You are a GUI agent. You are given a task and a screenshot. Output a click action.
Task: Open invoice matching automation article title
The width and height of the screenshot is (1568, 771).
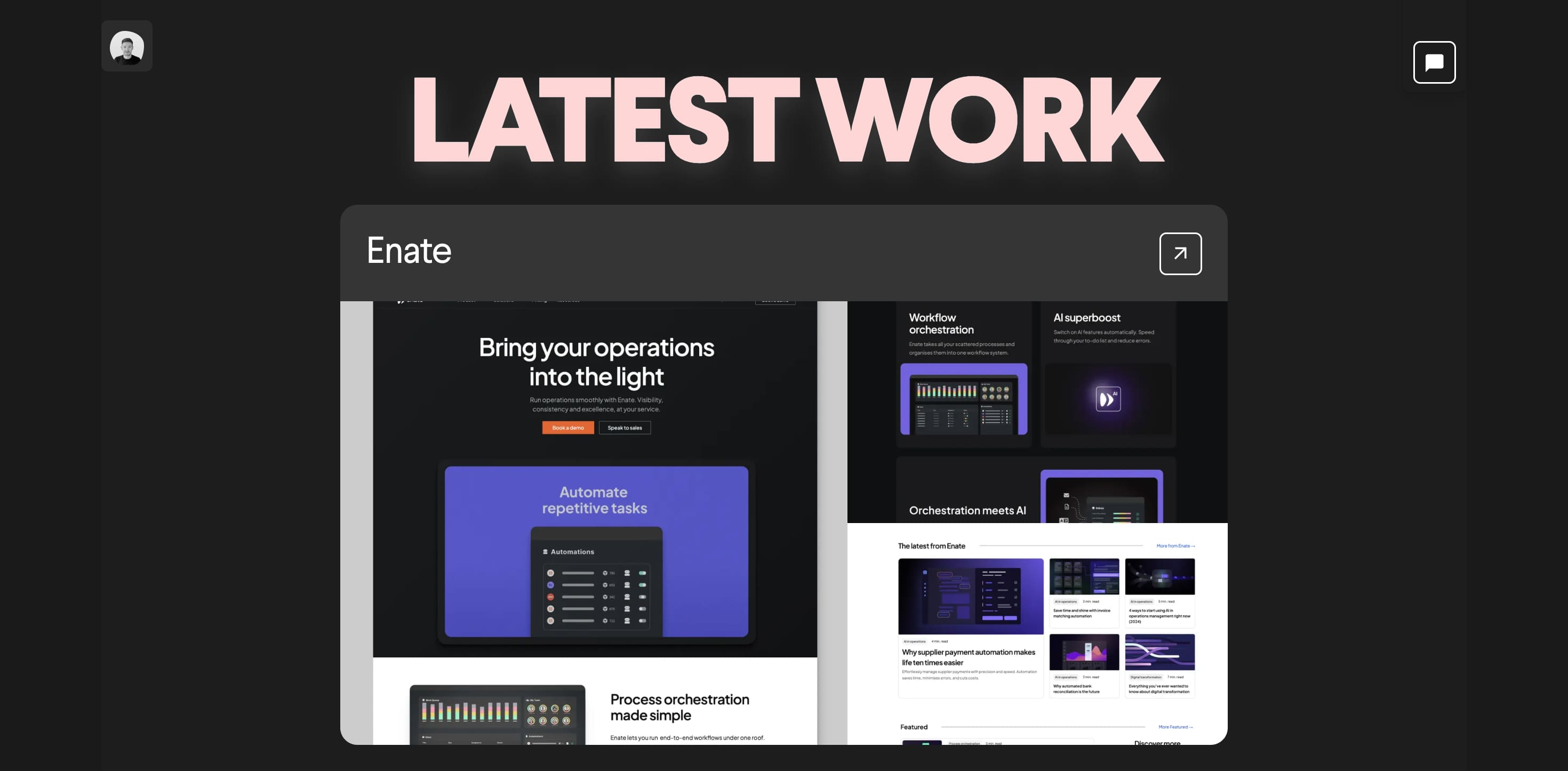pos(1082,613)
